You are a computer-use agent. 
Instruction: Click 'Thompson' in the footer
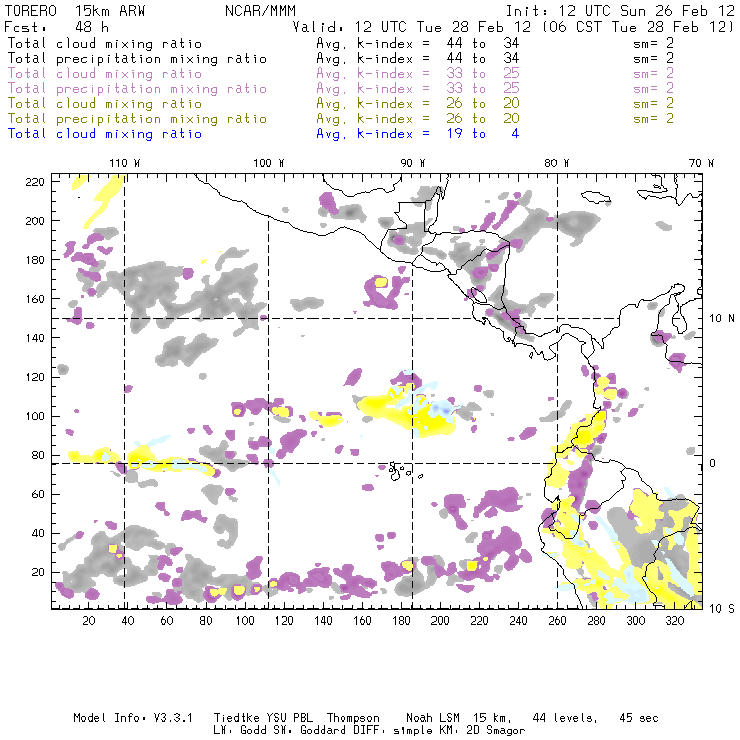pyautogui.click(x=353, y=718)
